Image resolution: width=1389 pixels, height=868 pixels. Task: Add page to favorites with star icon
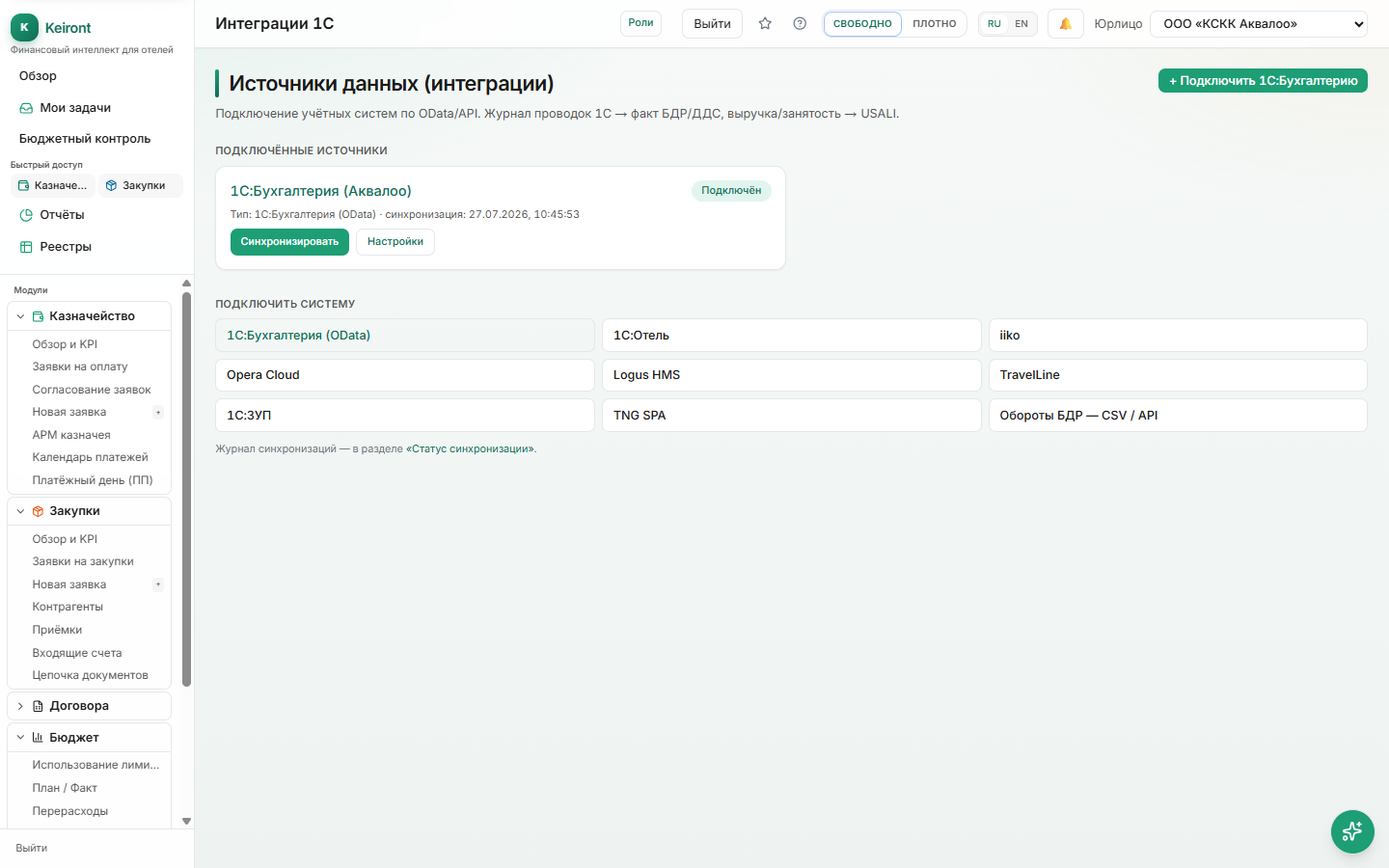click(765, 23)
